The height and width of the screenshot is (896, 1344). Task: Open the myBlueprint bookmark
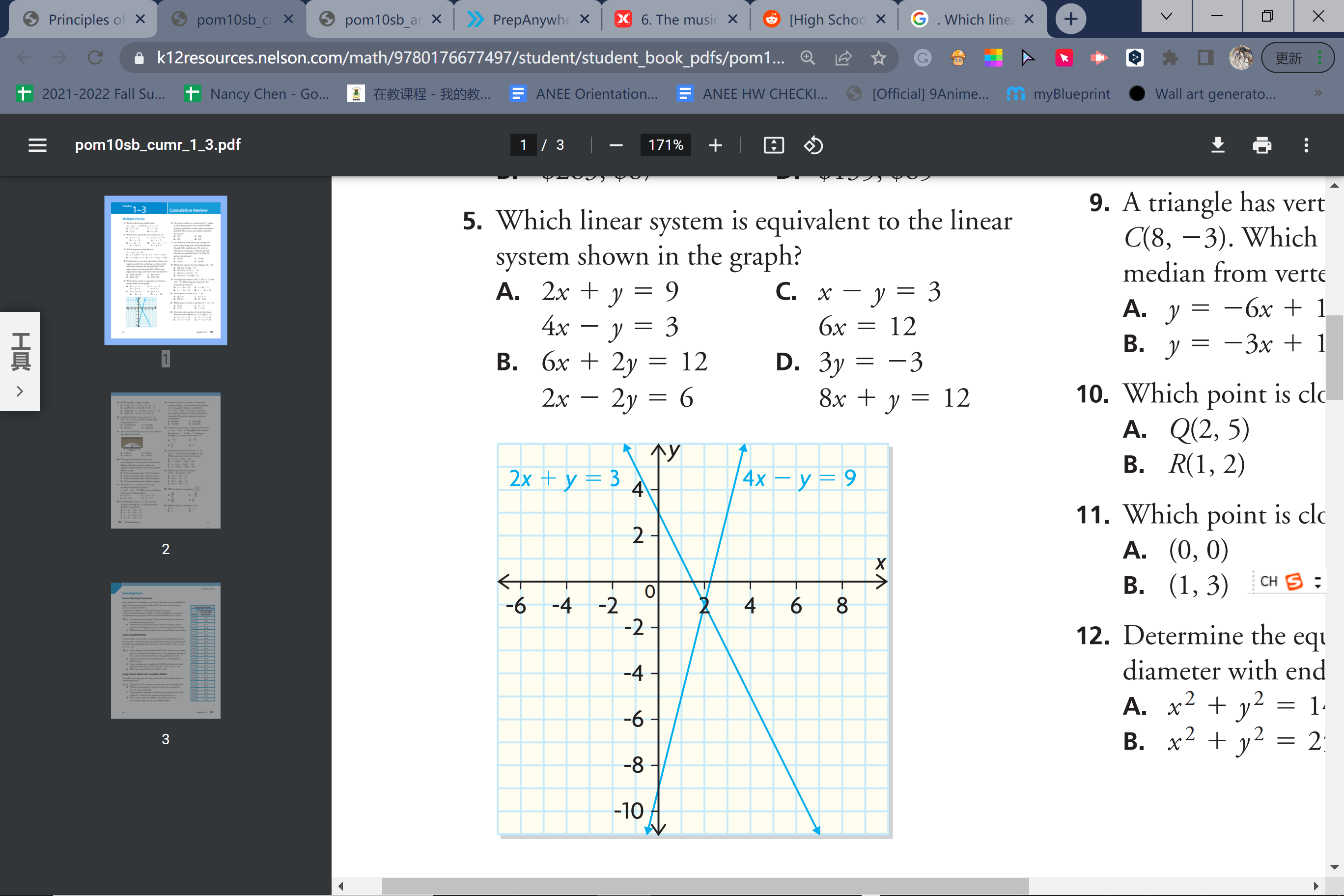pyautogui.click(x=1070, y=93)
